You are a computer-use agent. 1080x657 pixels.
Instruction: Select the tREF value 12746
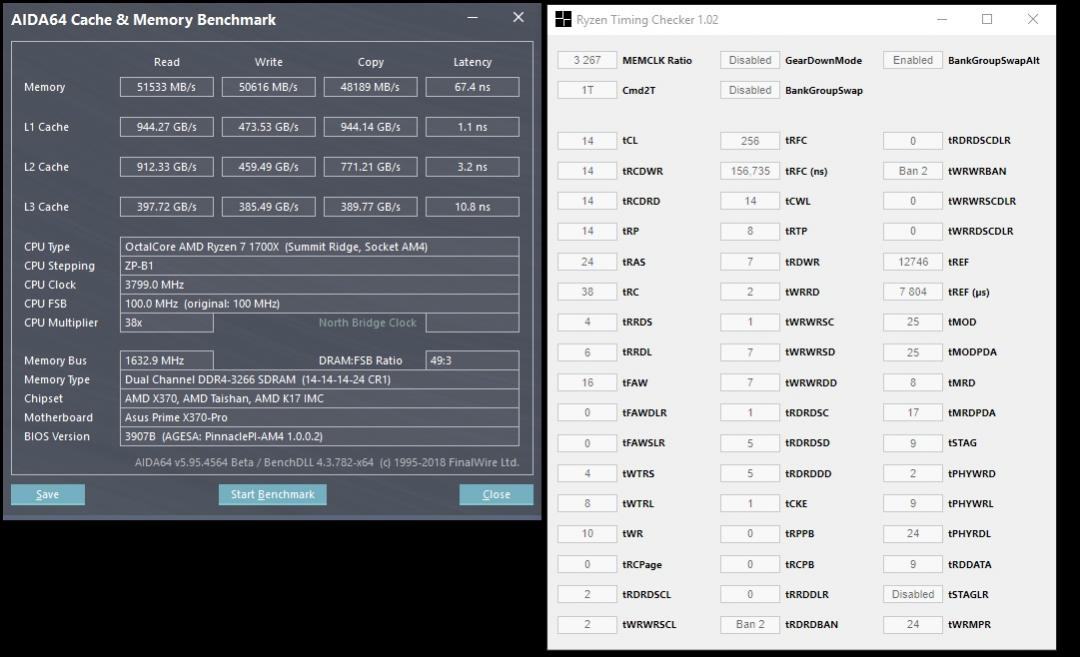[913, 262]
